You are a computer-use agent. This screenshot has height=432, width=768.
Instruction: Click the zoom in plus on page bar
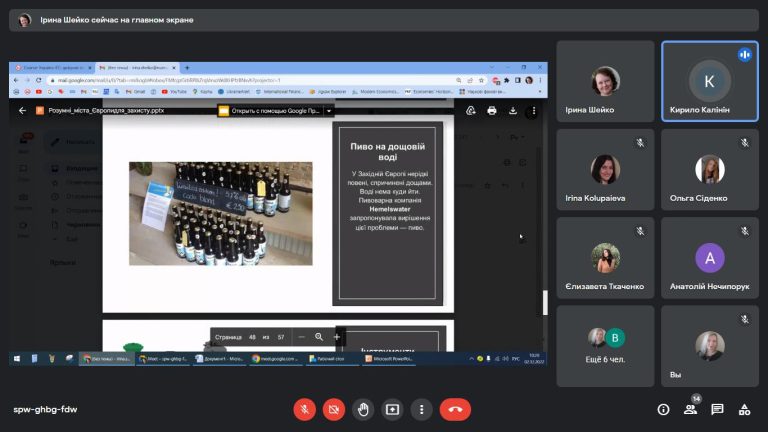click(x=336, y=337)
